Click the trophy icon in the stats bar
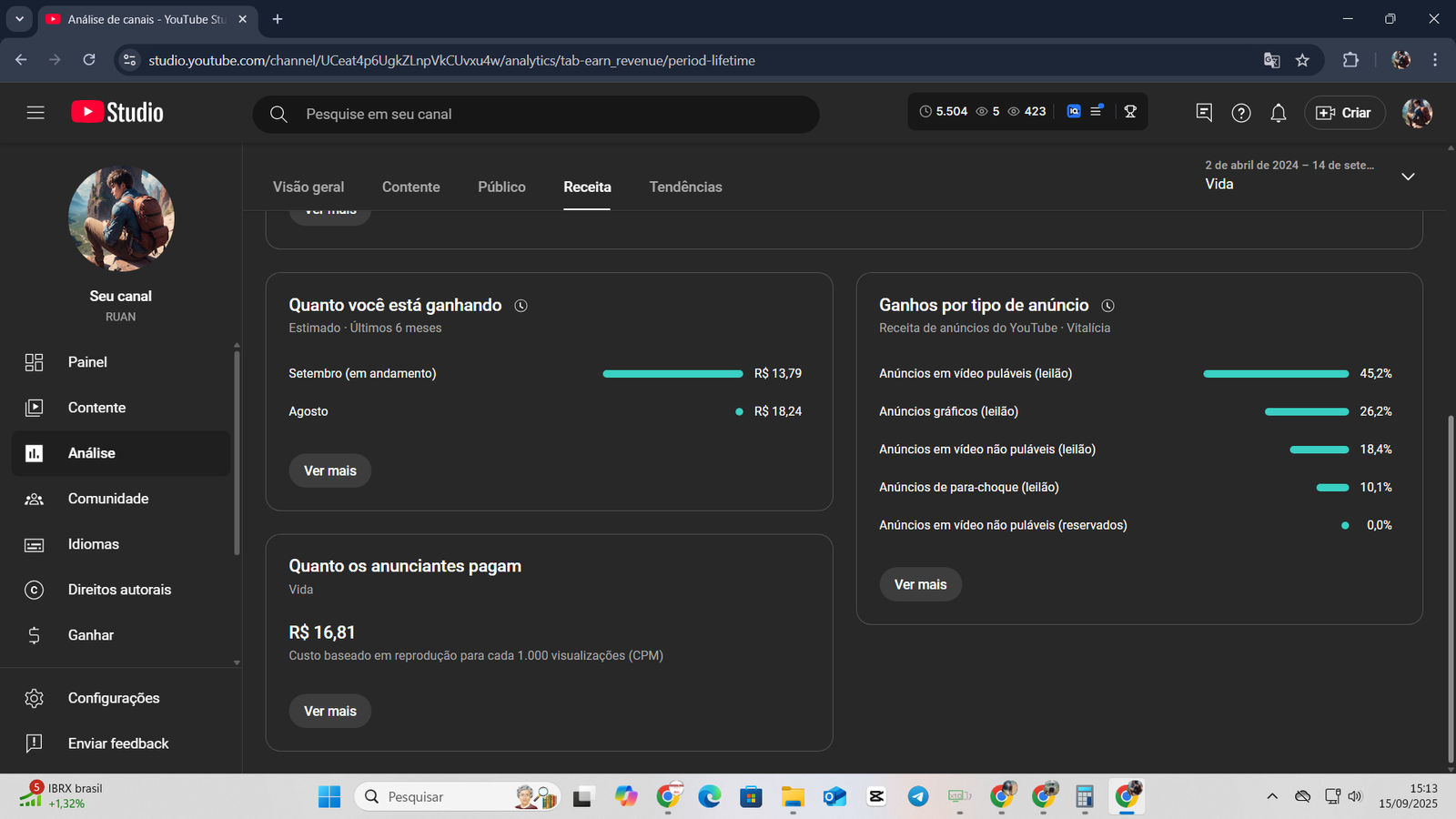1456x819 pixels. [1130, 111]
